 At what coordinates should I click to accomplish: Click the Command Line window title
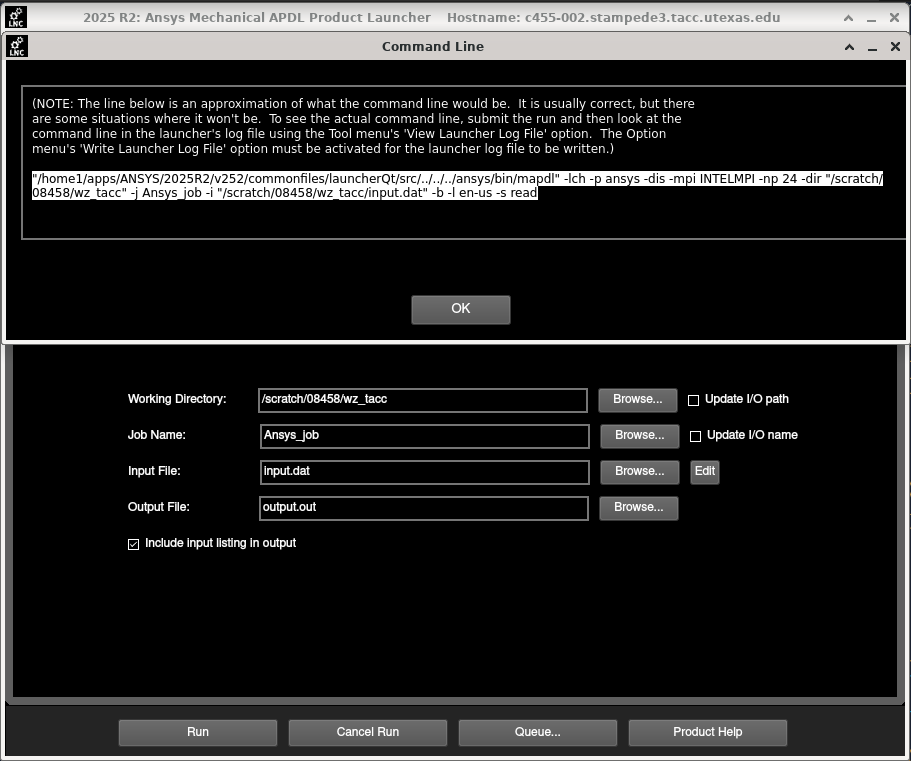pos(433,46)
